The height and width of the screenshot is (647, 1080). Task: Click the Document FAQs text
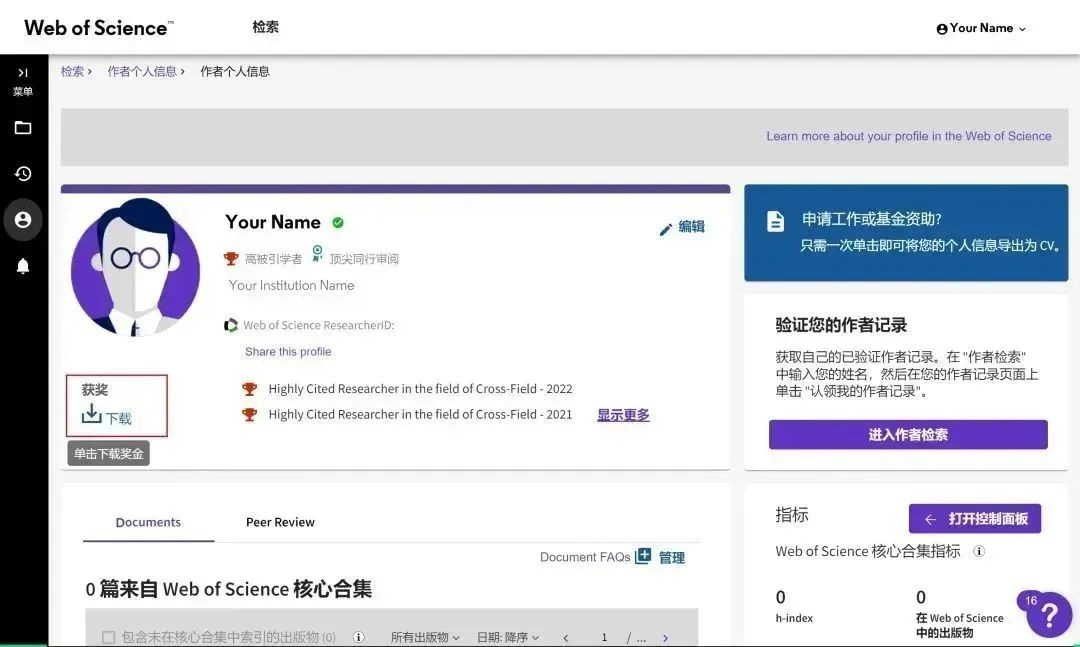tap(585, 557)
